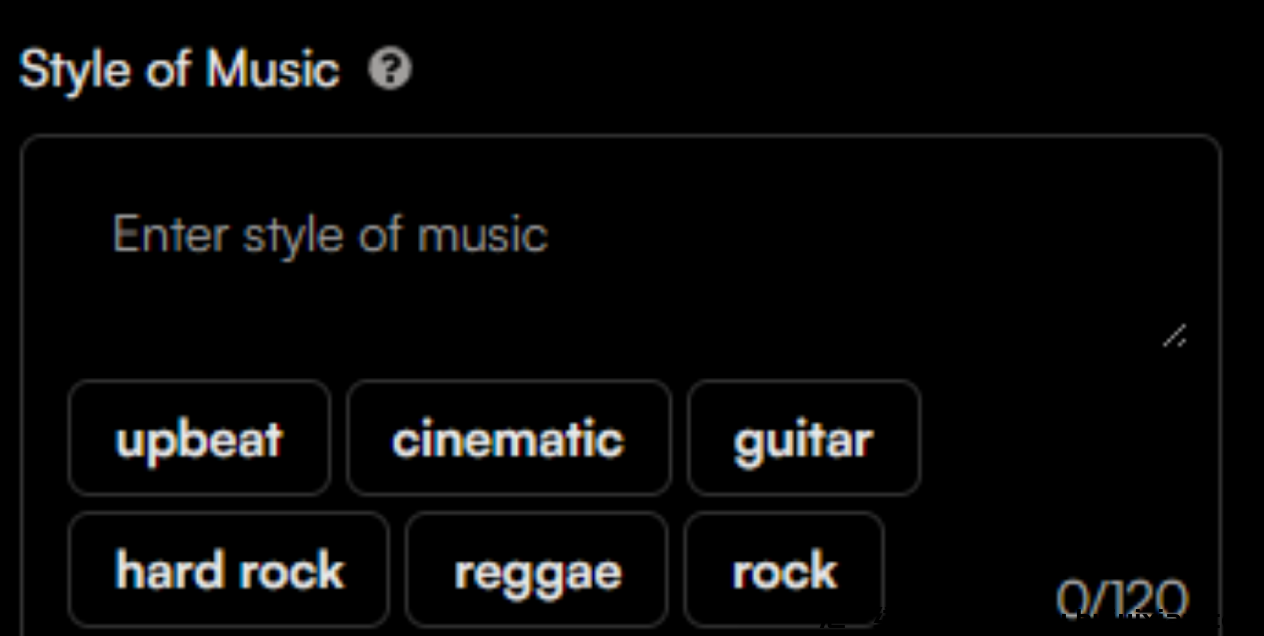Apply the hard rock genre chip

pyautogui.click(x=228, y=570)
